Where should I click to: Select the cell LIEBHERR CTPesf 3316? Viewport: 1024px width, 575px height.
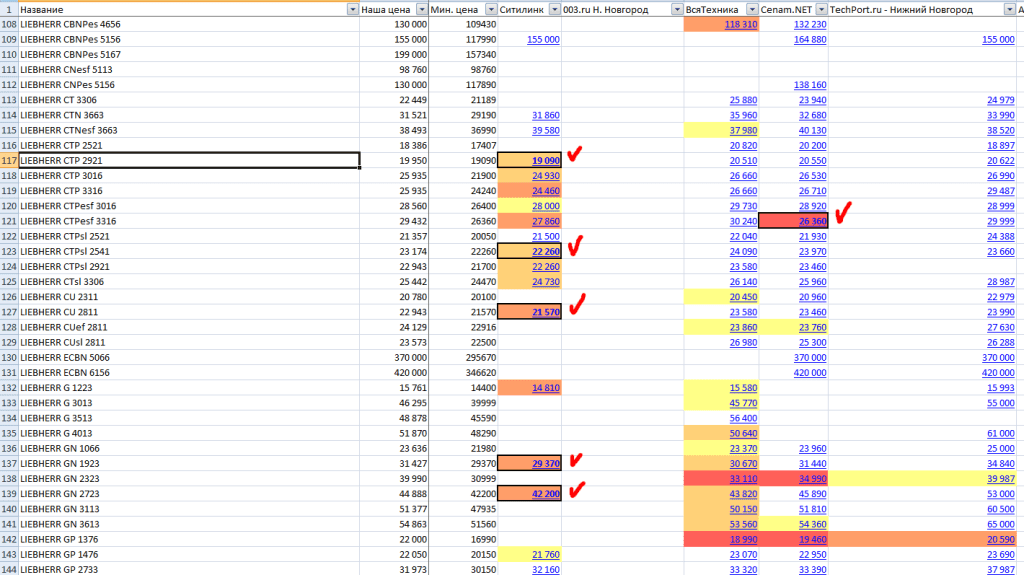(x=189, y=222)
